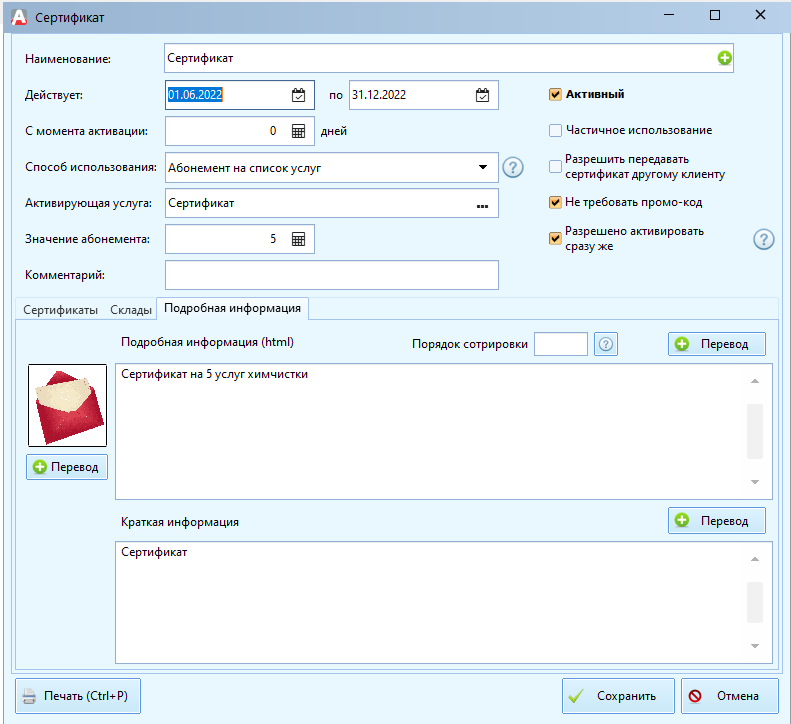Toggle Разрешено активировать сразу же checkbox
791x724 pixels.
(555, 238)
